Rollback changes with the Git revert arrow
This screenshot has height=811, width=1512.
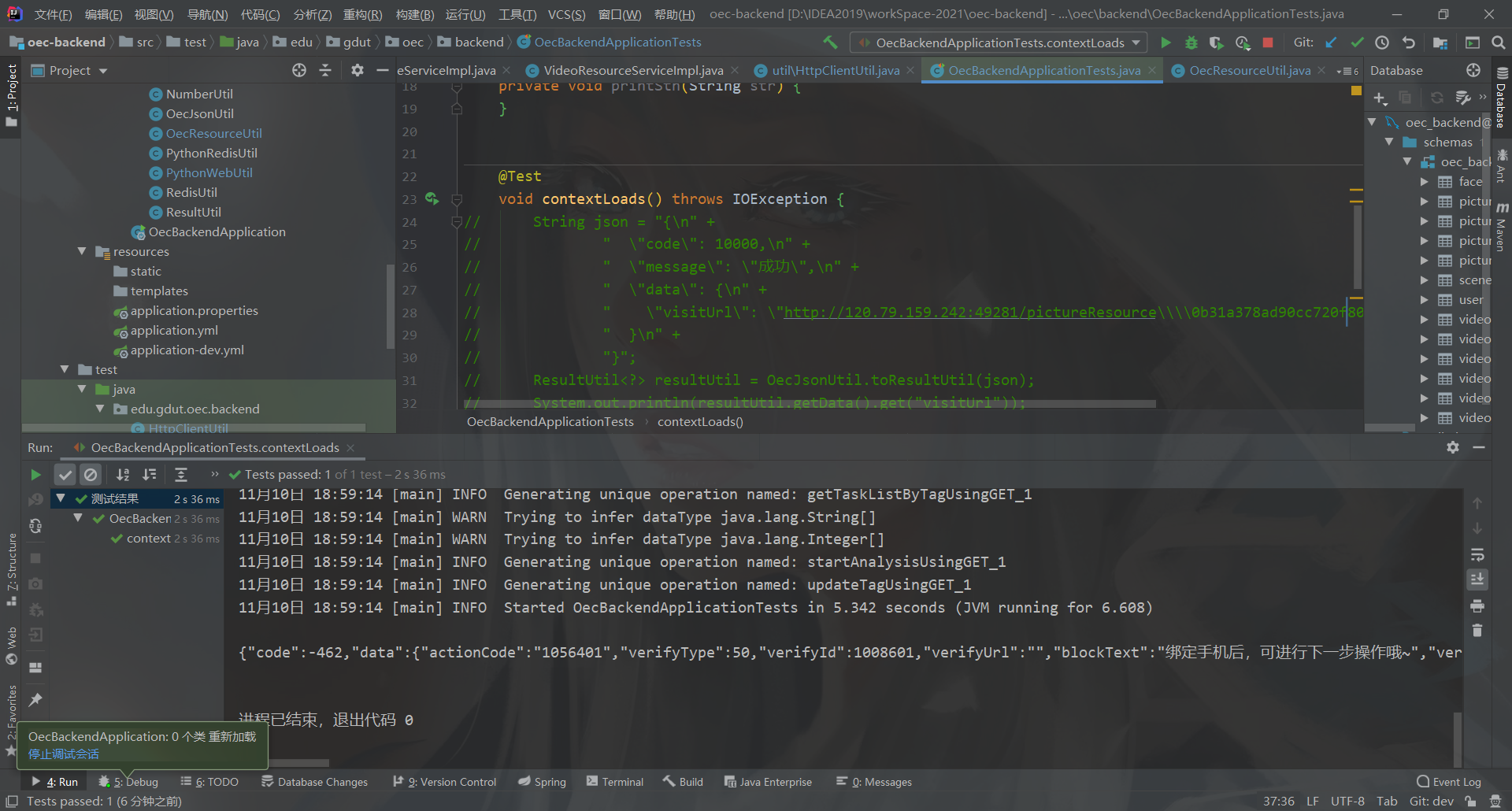1409,43
